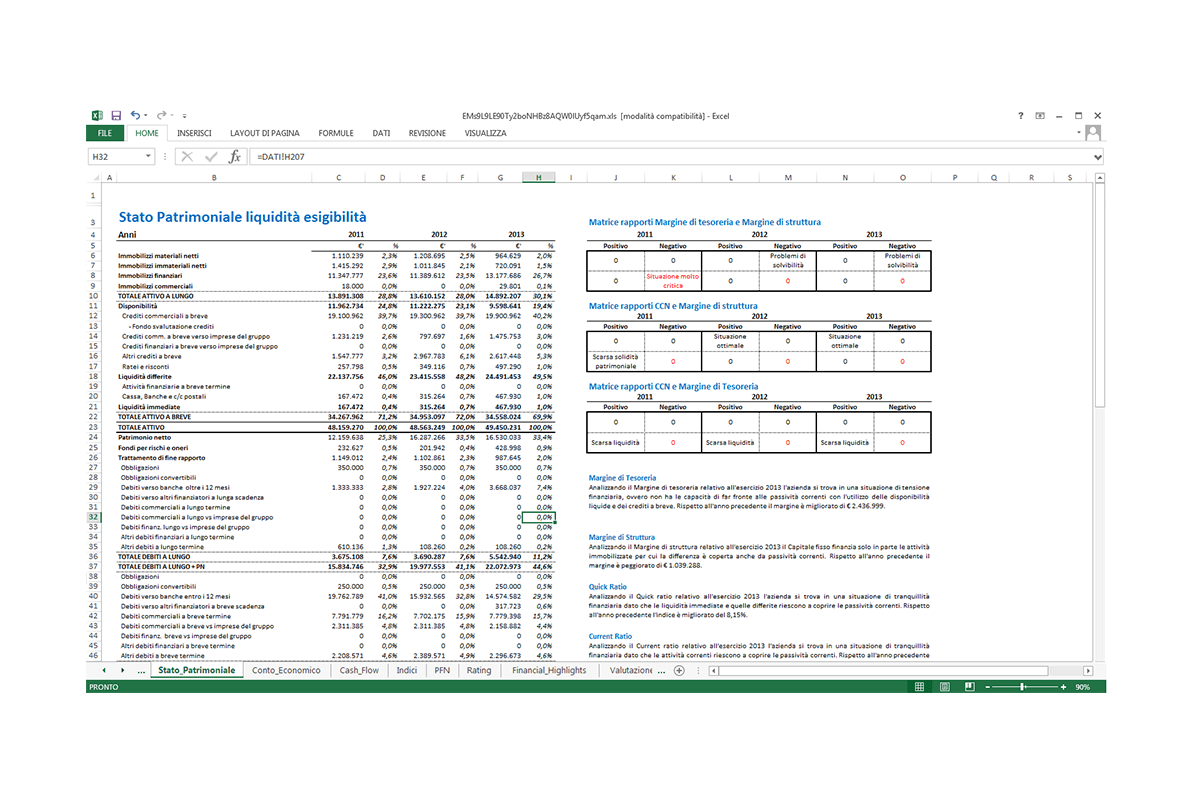Open the FORMULE ribbon tab
The image size is (1193, 800).
point(336,133)
